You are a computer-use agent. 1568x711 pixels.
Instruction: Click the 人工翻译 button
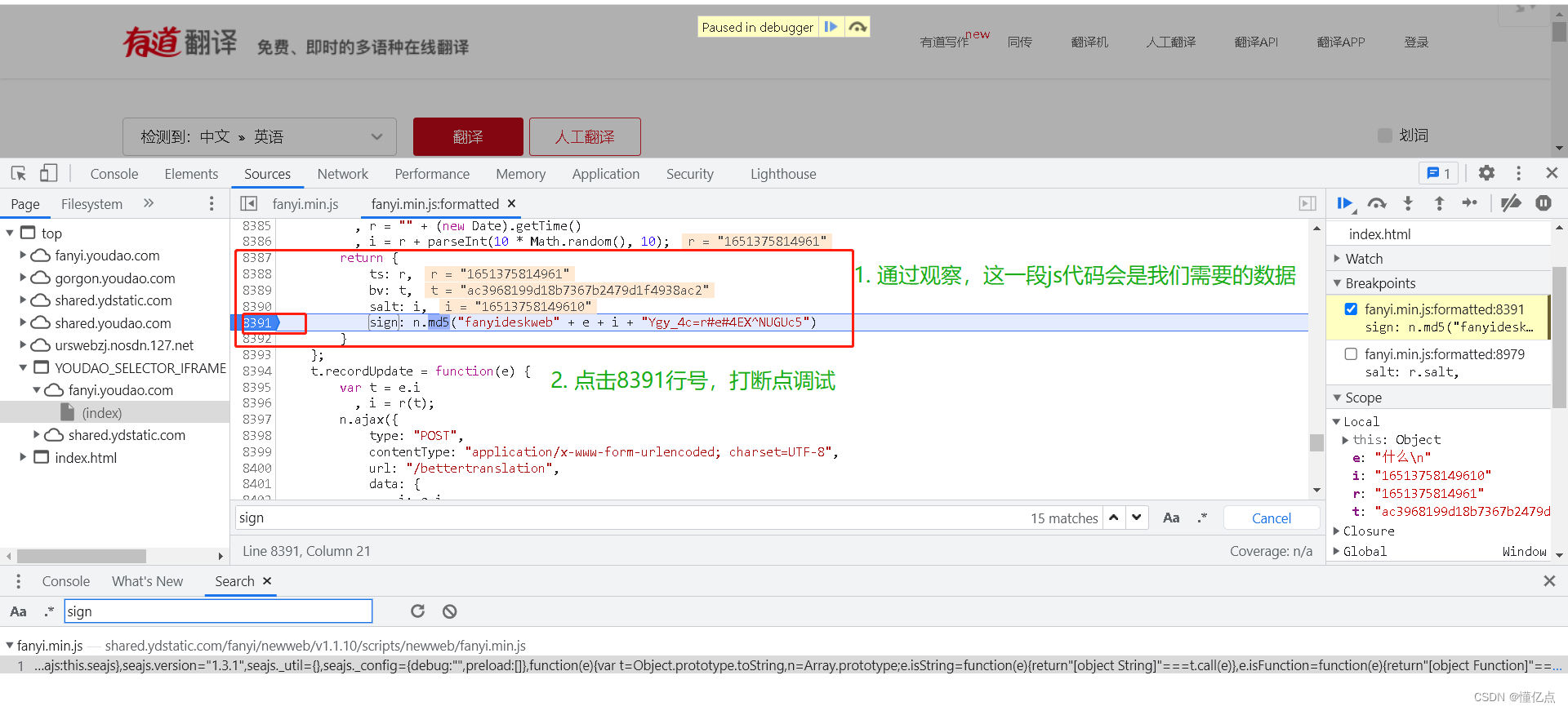pos(585,136)
